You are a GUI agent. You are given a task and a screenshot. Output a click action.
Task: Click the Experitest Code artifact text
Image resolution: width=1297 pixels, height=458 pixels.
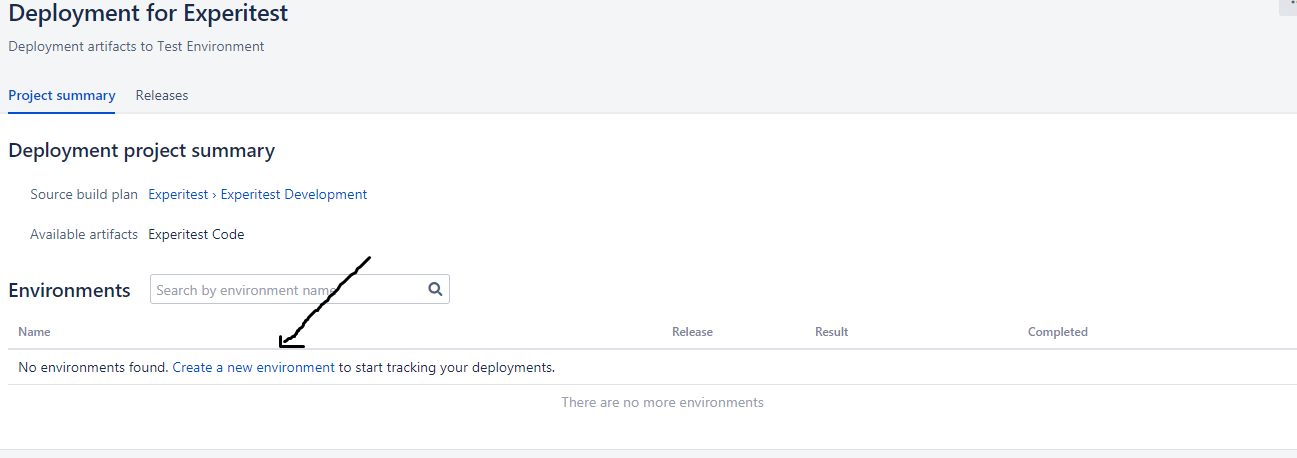point(196,235)
